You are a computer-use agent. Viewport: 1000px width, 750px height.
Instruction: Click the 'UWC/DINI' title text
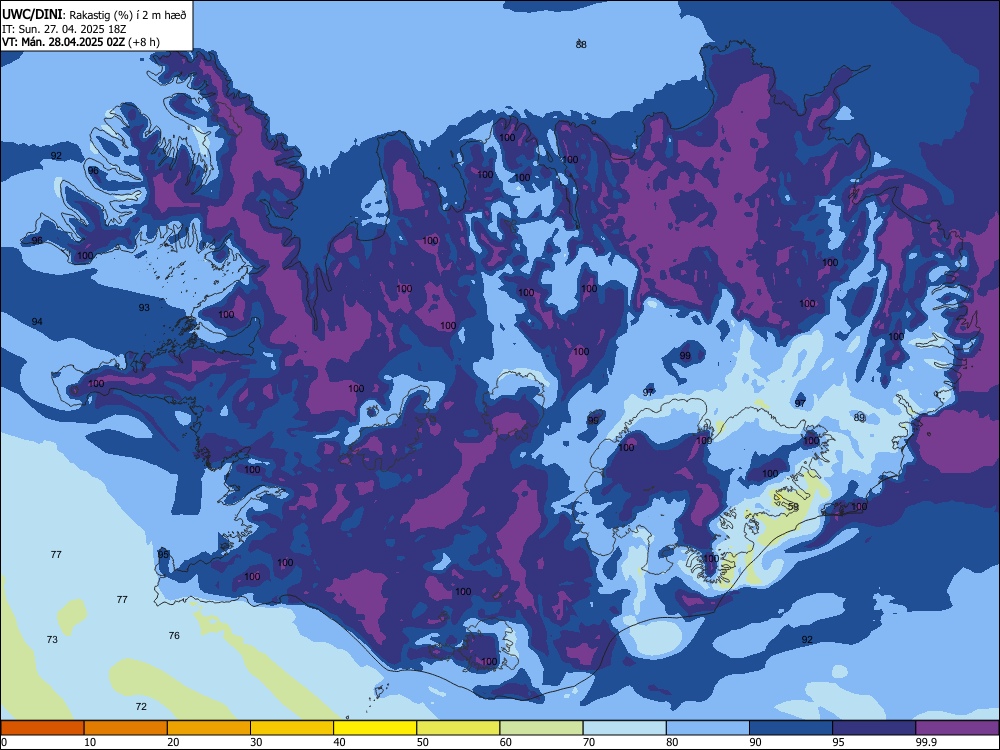pos(32,15)
